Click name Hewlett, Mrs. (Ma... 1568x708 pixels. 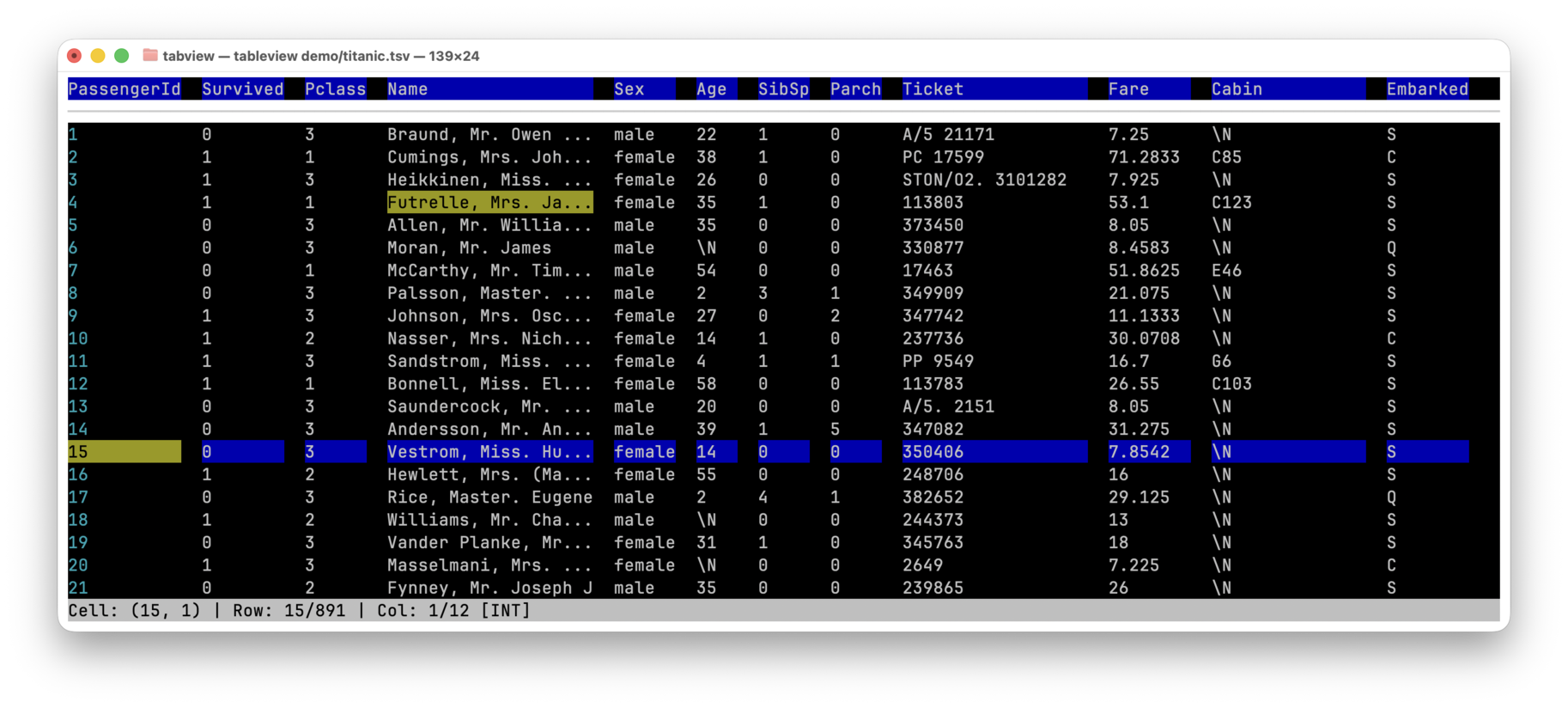489,474
